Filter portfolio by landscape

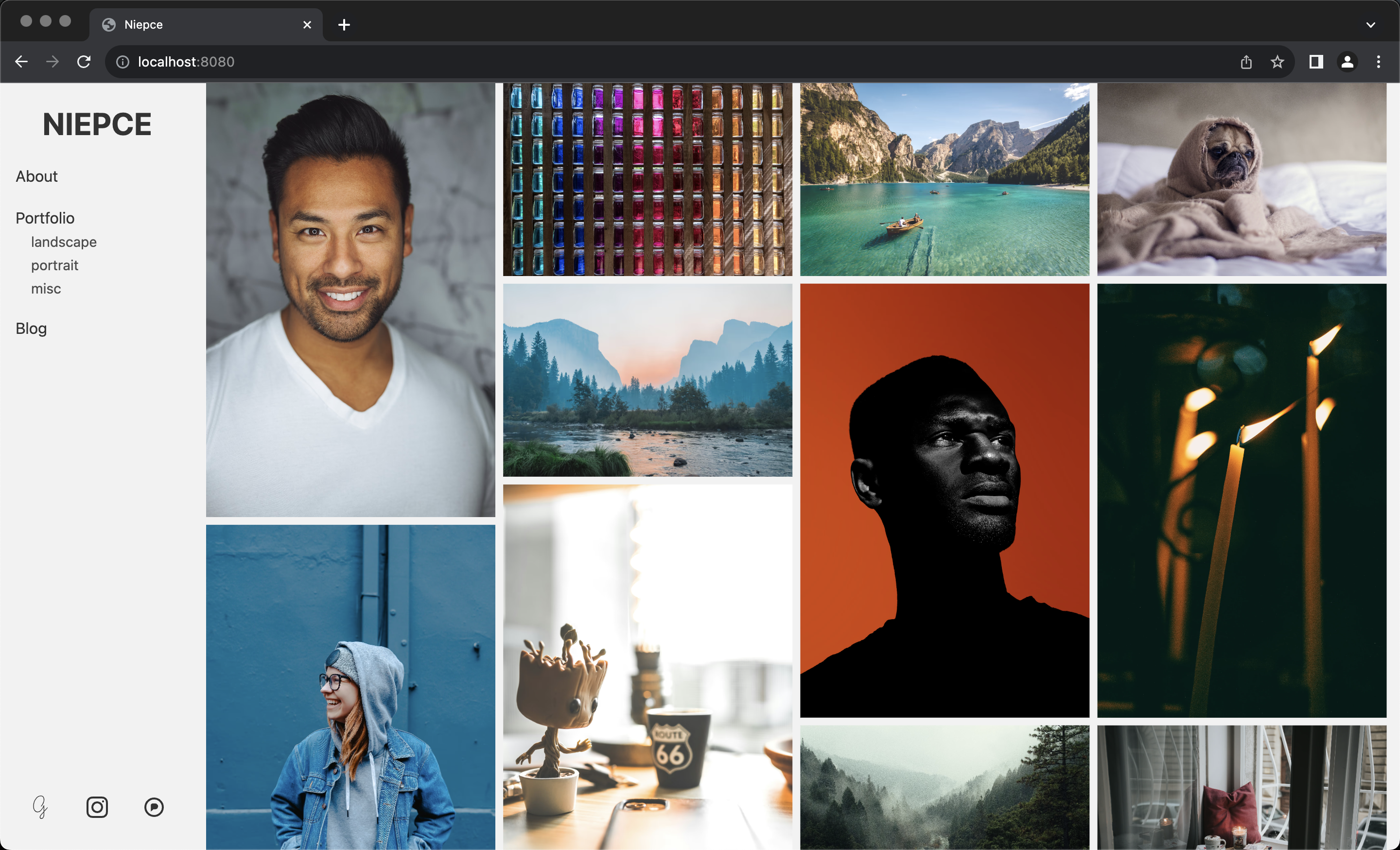tap(64, 242)
